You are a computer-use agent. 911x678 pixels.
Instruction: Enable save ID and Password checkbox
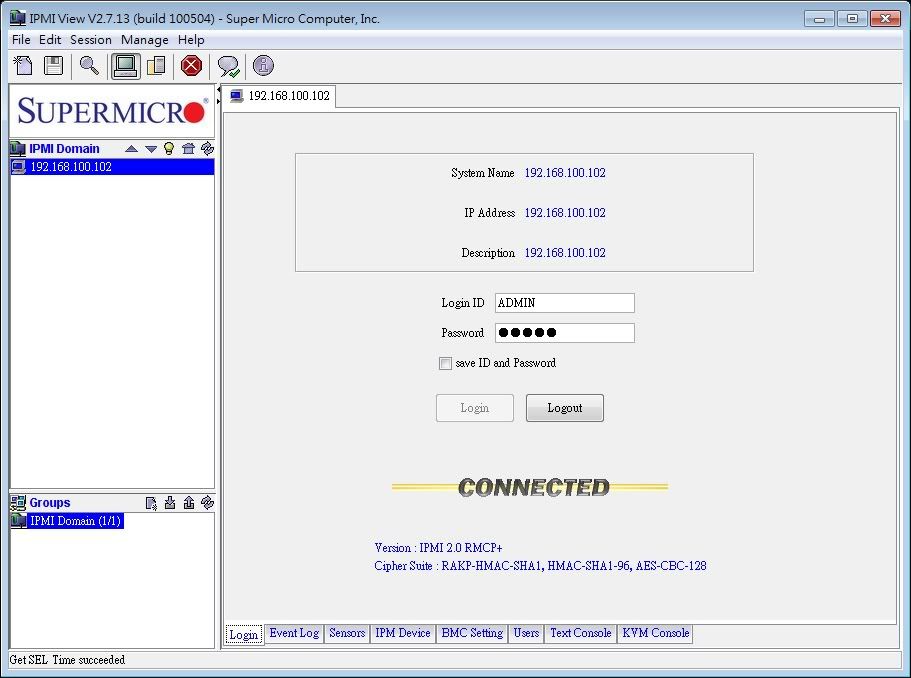[x=446, y=364]
